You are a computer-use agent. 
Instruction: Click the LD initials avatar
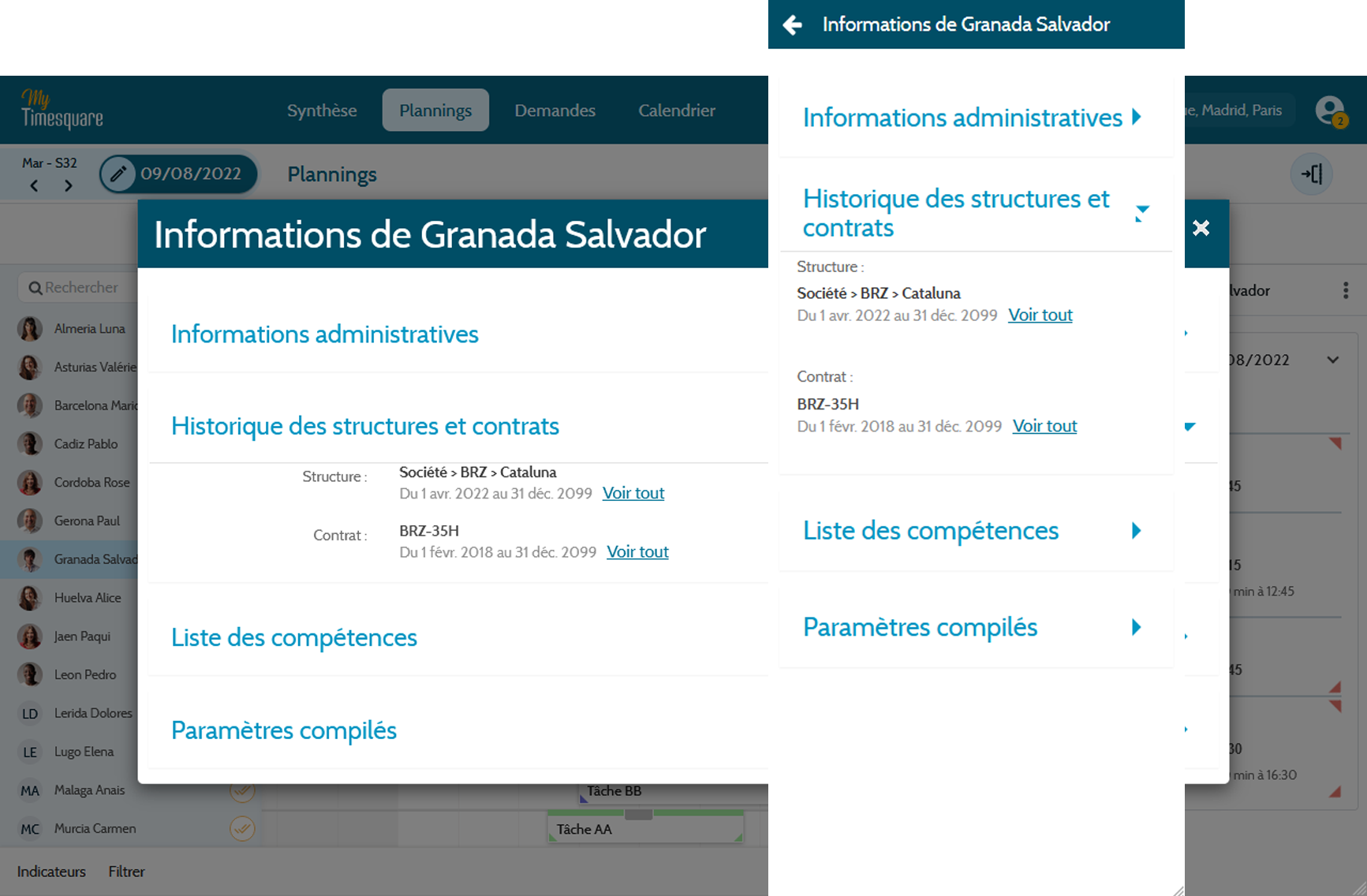point(30,714)
